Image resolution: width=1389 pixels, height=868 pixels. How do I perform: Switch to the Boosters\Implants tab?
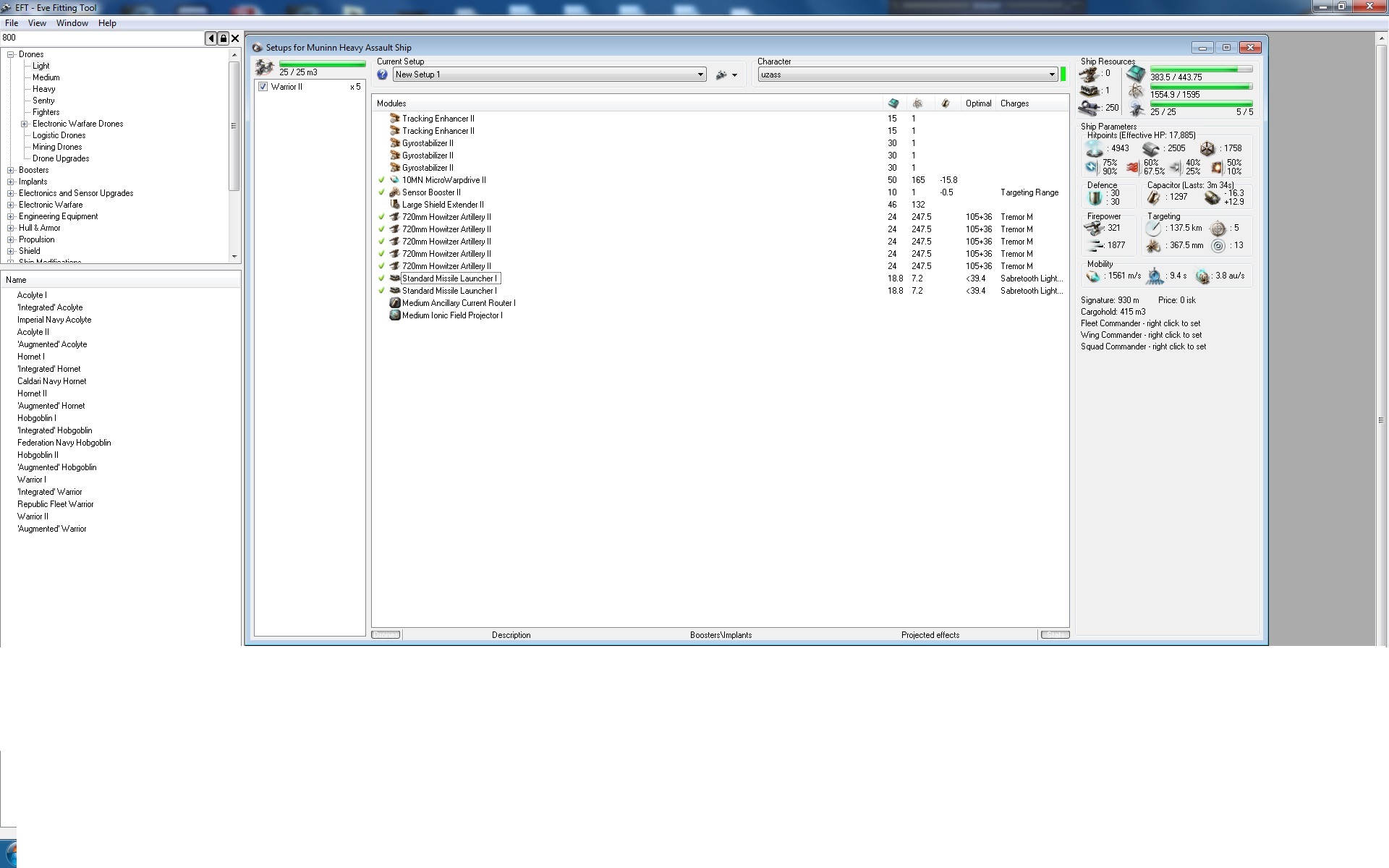pos(721,635)
